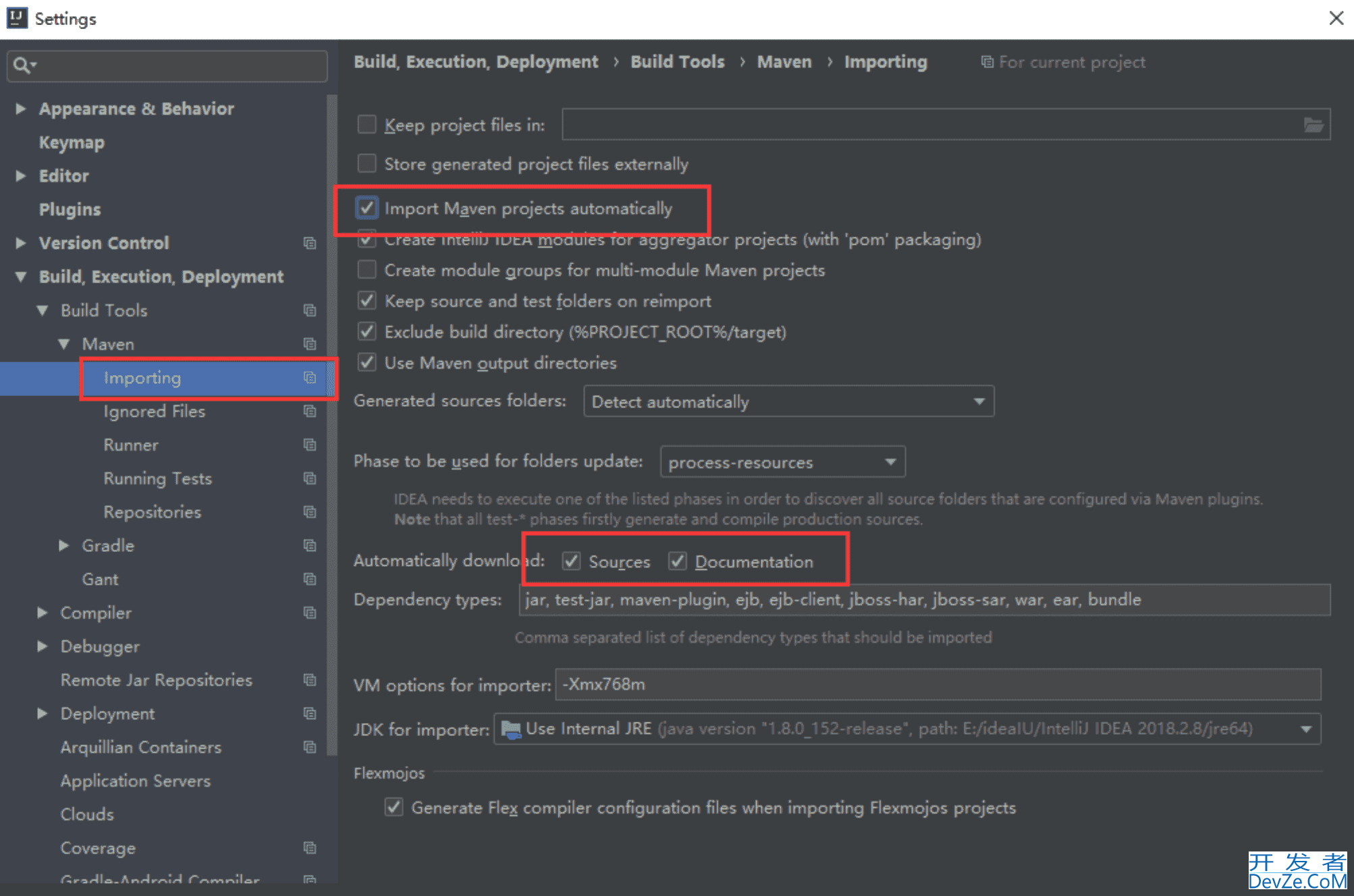Click project-level icon beside Gradle

click(x=310, y=545)
